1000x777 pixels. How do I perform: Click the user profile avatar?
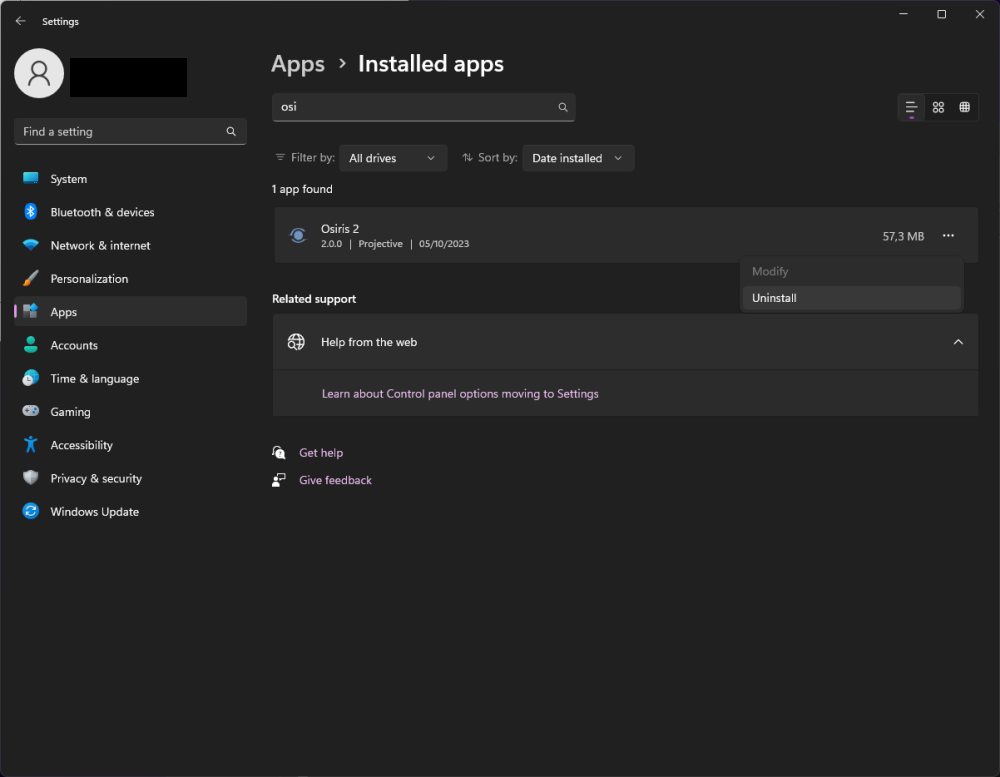[39, 73]
